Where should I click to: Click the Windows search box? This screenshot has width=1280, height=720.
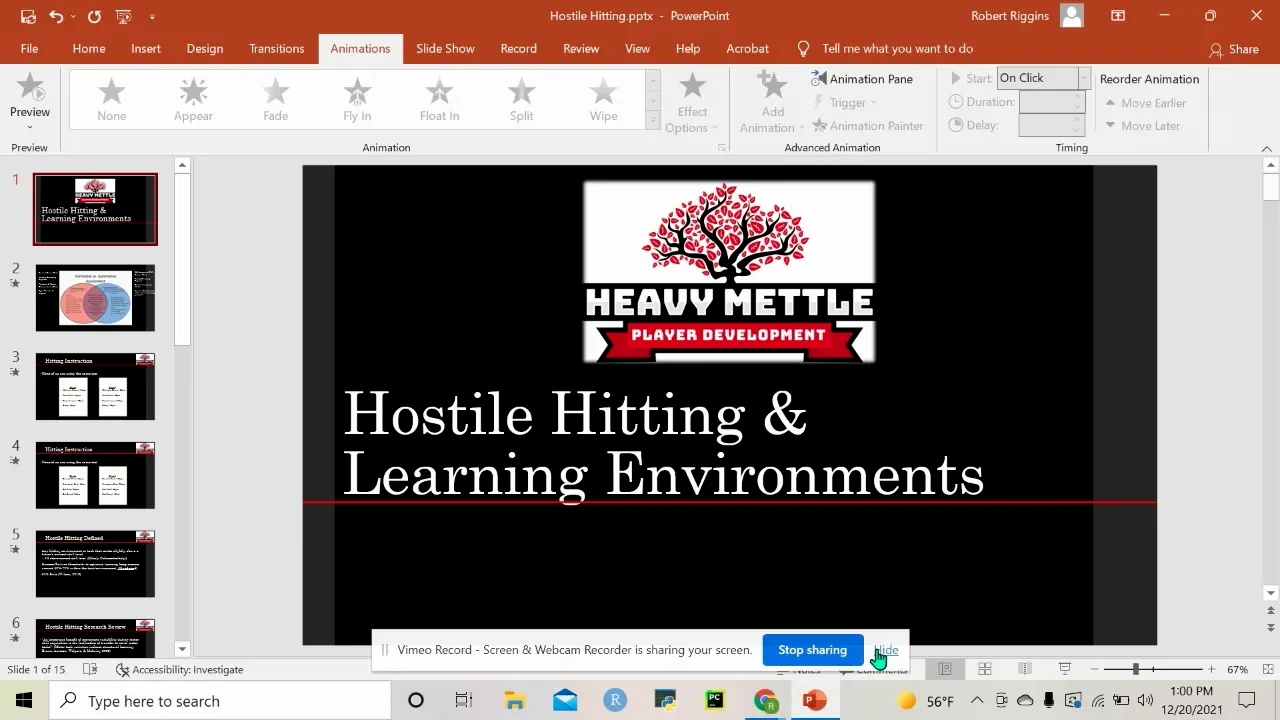tap(220, 701)
